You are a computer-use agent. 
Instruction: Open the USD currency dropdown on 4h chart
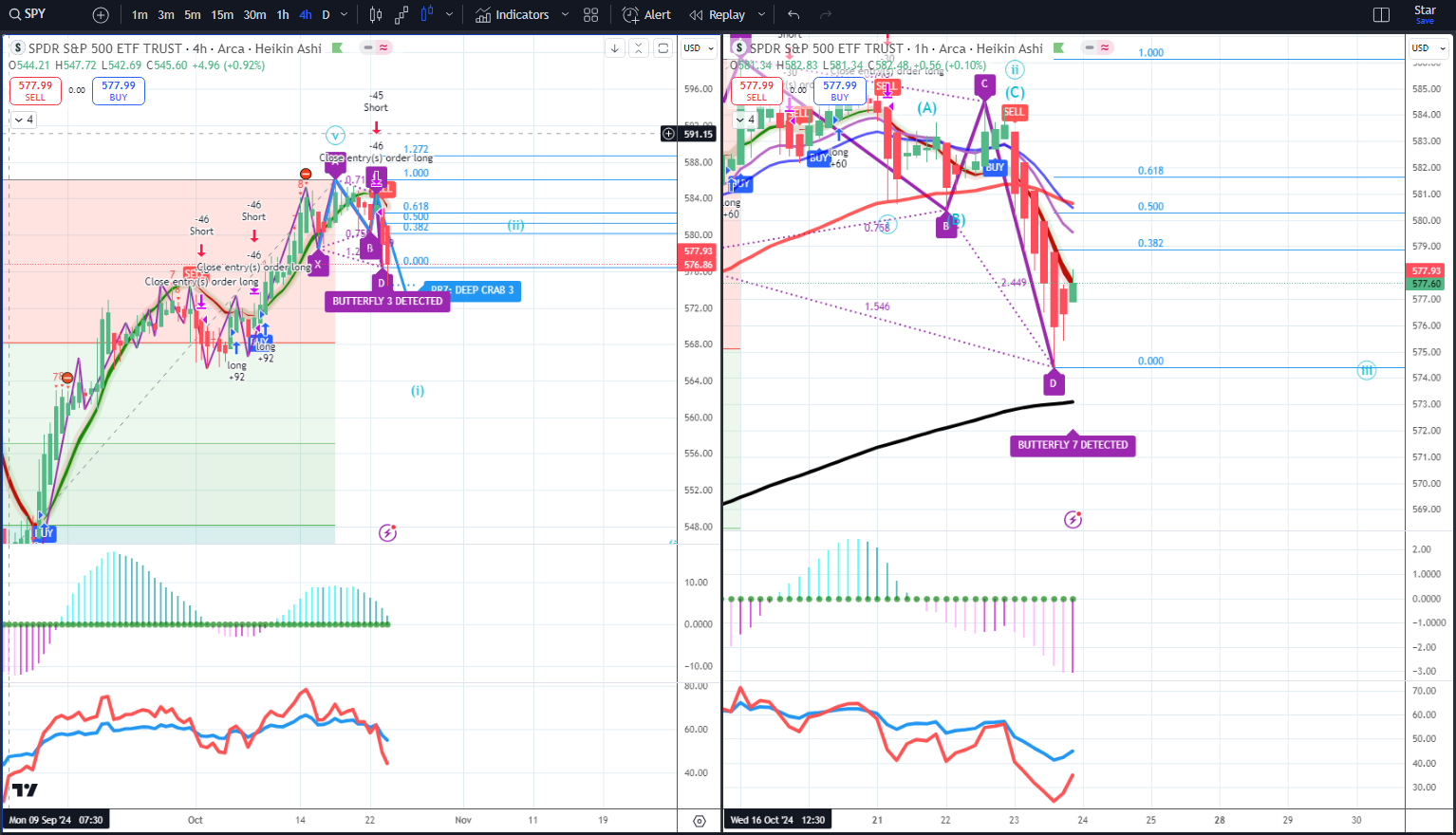(x=699, y=48)
